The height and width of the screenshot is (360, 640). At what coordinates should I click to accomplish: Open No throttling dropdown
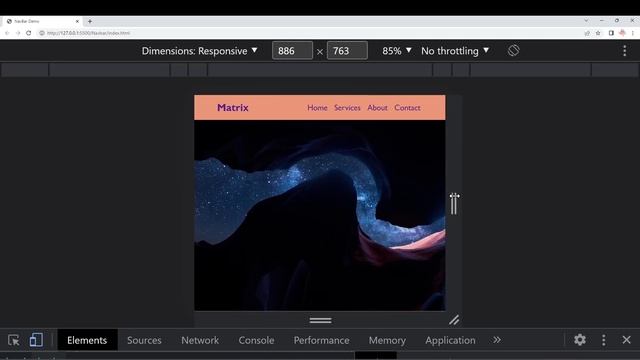[x=455, y=51]
